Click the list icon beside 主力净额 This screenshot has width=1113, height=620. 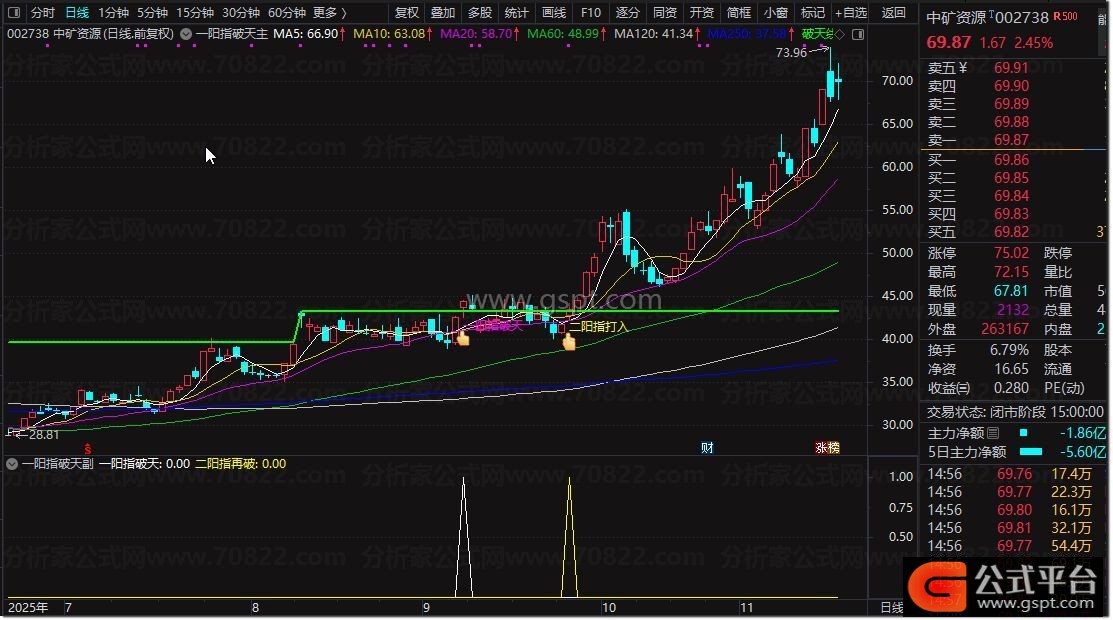tap(993, 434)
